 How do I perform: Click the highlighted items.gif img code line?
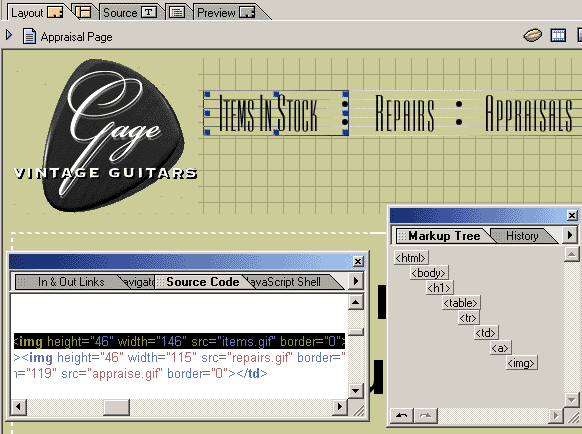click(x=179, y=341)
